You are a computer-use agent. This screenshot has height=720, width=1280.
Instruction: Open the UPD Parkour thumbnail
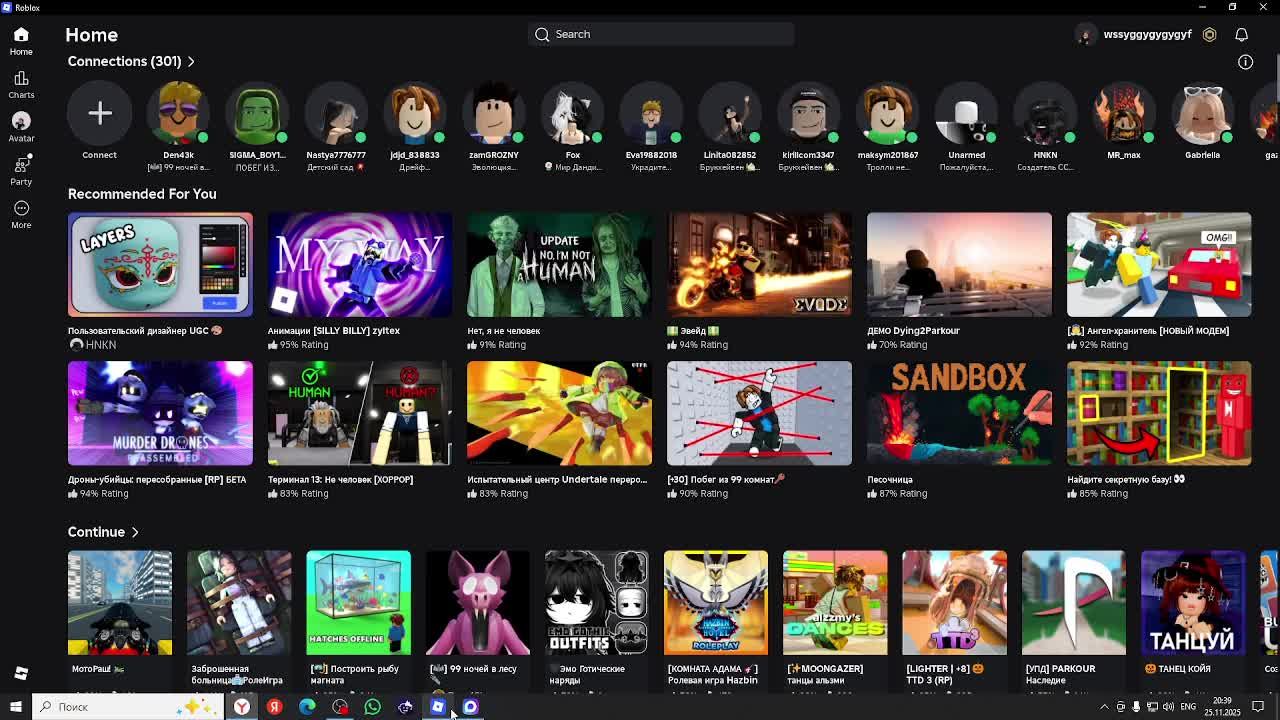pos(1074,603)
